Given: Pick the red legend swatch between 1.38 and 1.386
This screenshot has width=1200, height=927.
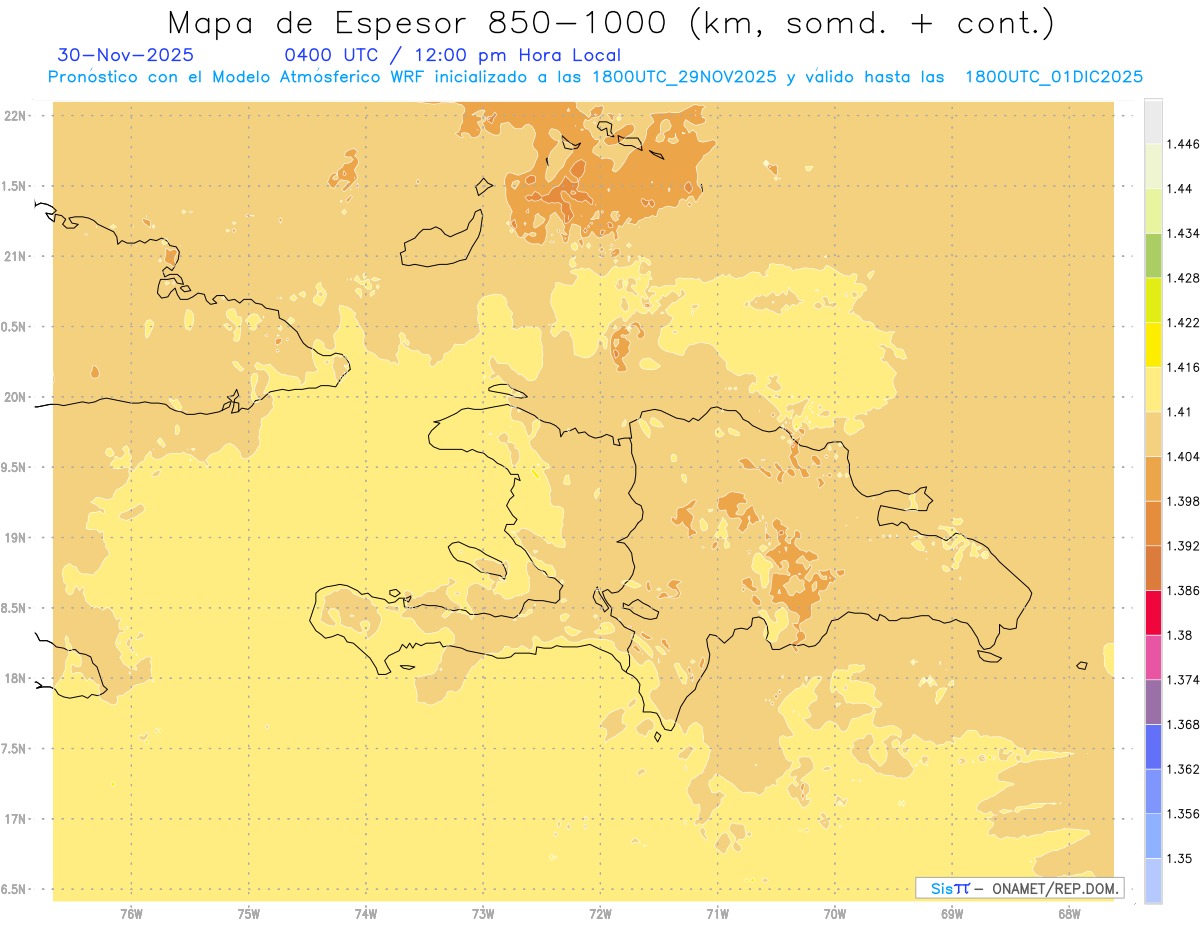Looking at the screenshot, I should pos(1153,612).
